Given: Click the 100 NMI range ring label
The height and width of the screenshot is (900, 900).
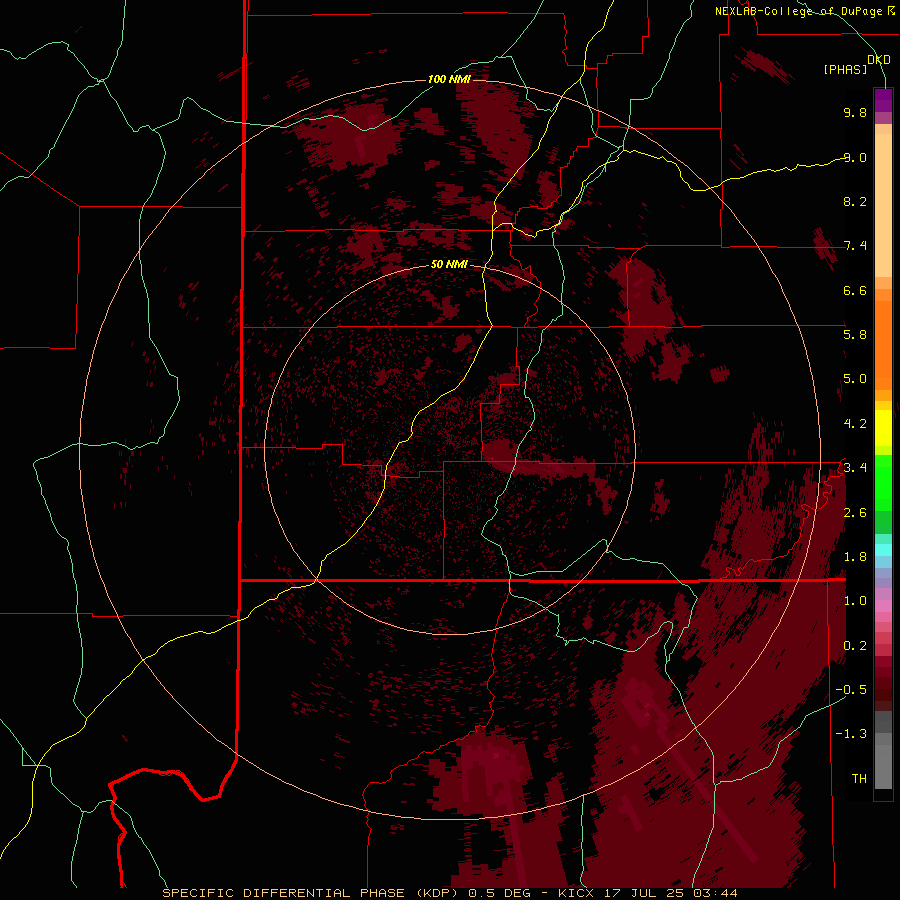Looking at the screenshot, I should coord(449,79).
